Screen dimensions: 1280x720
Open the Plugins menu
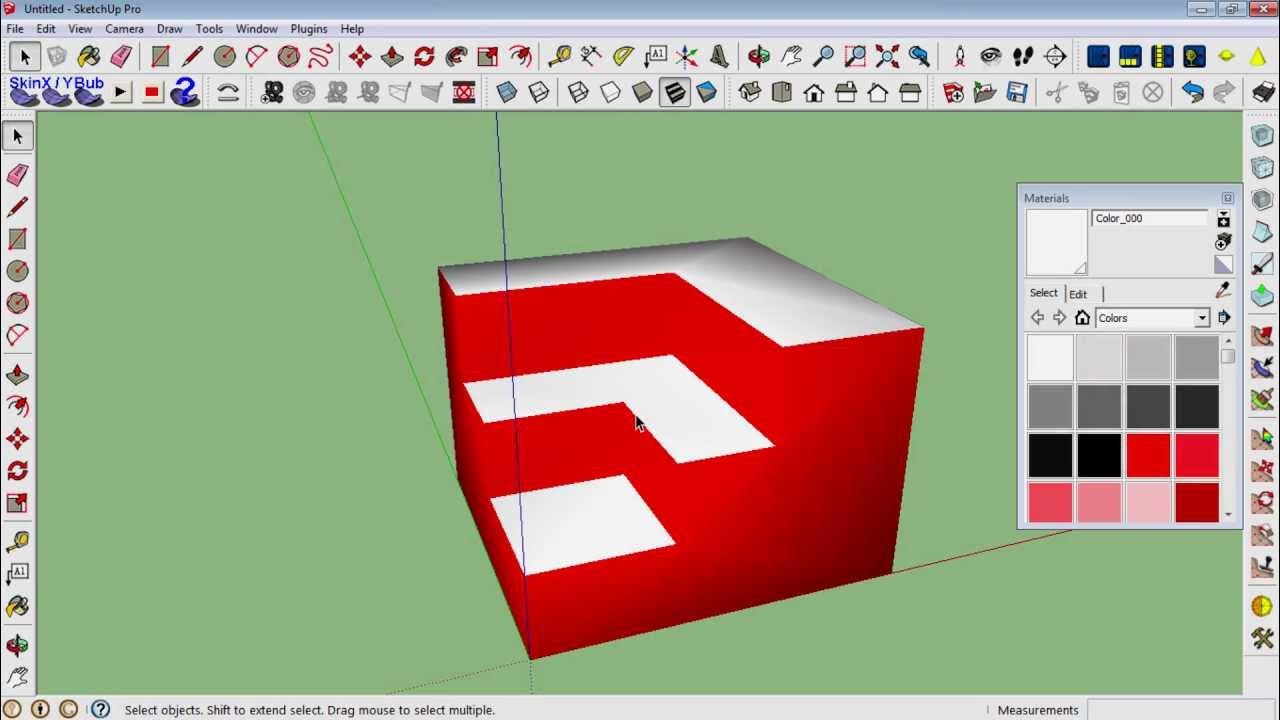309,29
